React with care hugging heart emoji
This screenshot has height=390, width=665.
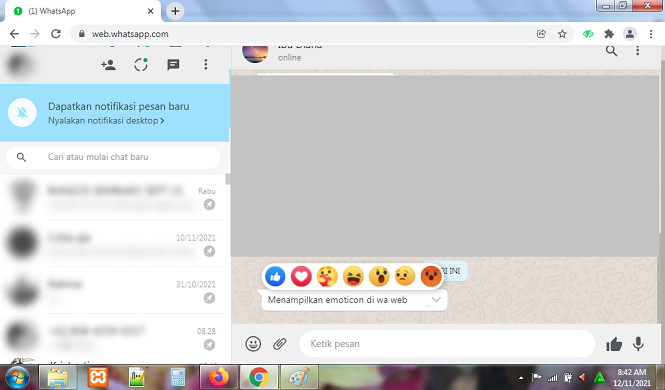pyautogui.click(x=327, y=277)
